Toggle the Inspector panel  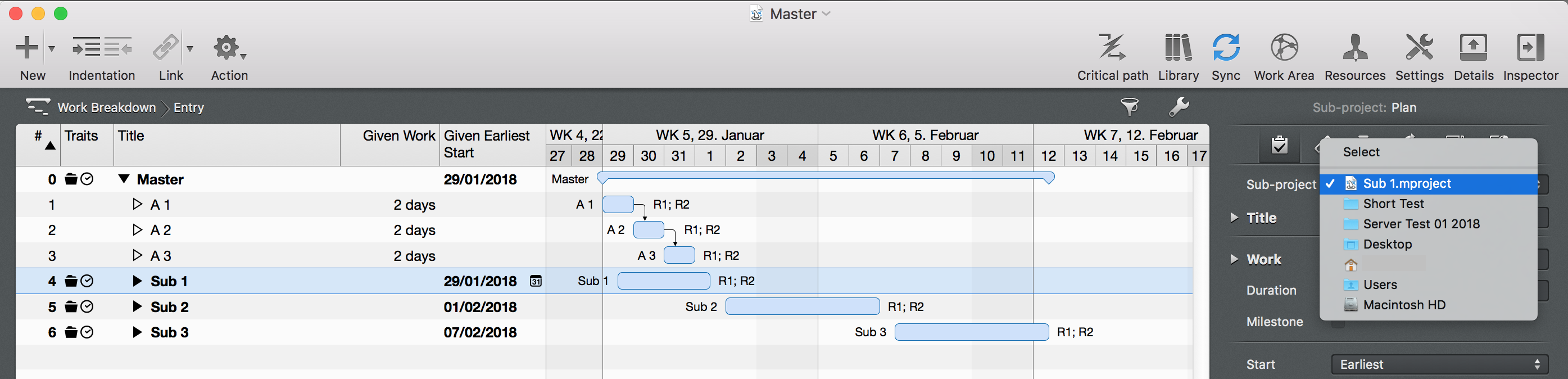(x=1530, y=48)
